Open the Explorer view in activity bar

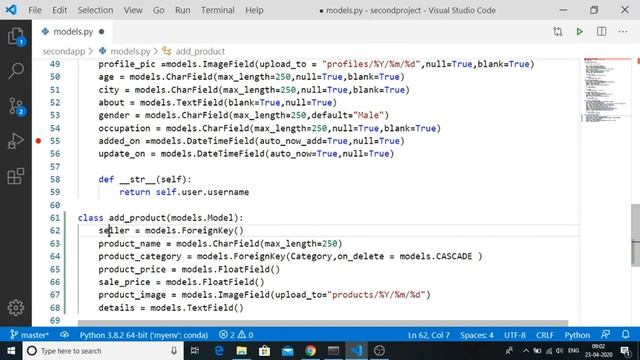tap(16, 37)
